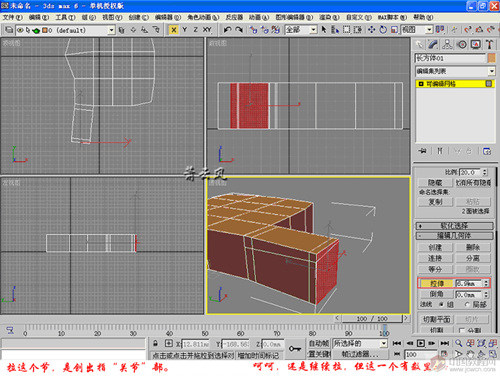
Task: Open the Edit menu
Action: coord(39,17)
